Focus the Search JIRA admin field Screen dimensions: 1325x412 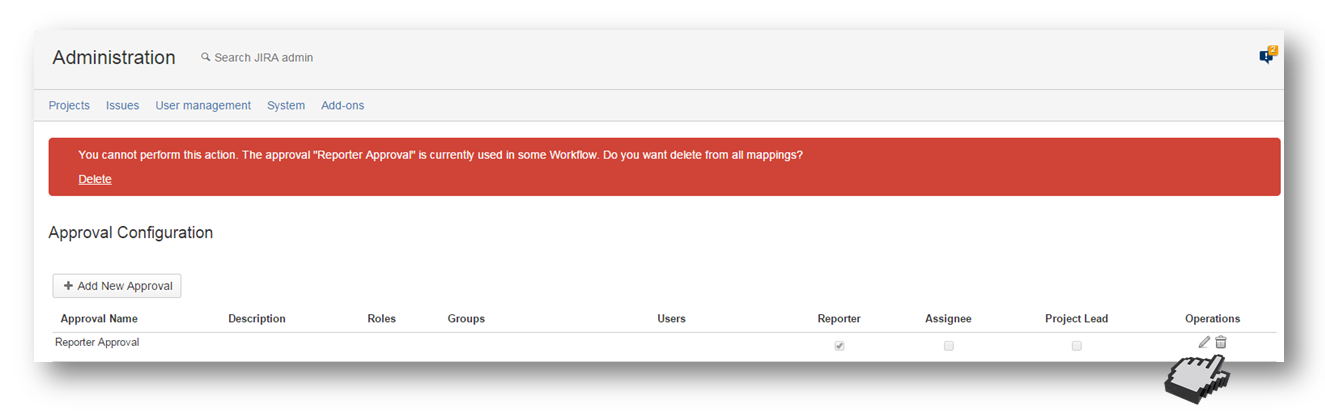[x=263, y=58]
